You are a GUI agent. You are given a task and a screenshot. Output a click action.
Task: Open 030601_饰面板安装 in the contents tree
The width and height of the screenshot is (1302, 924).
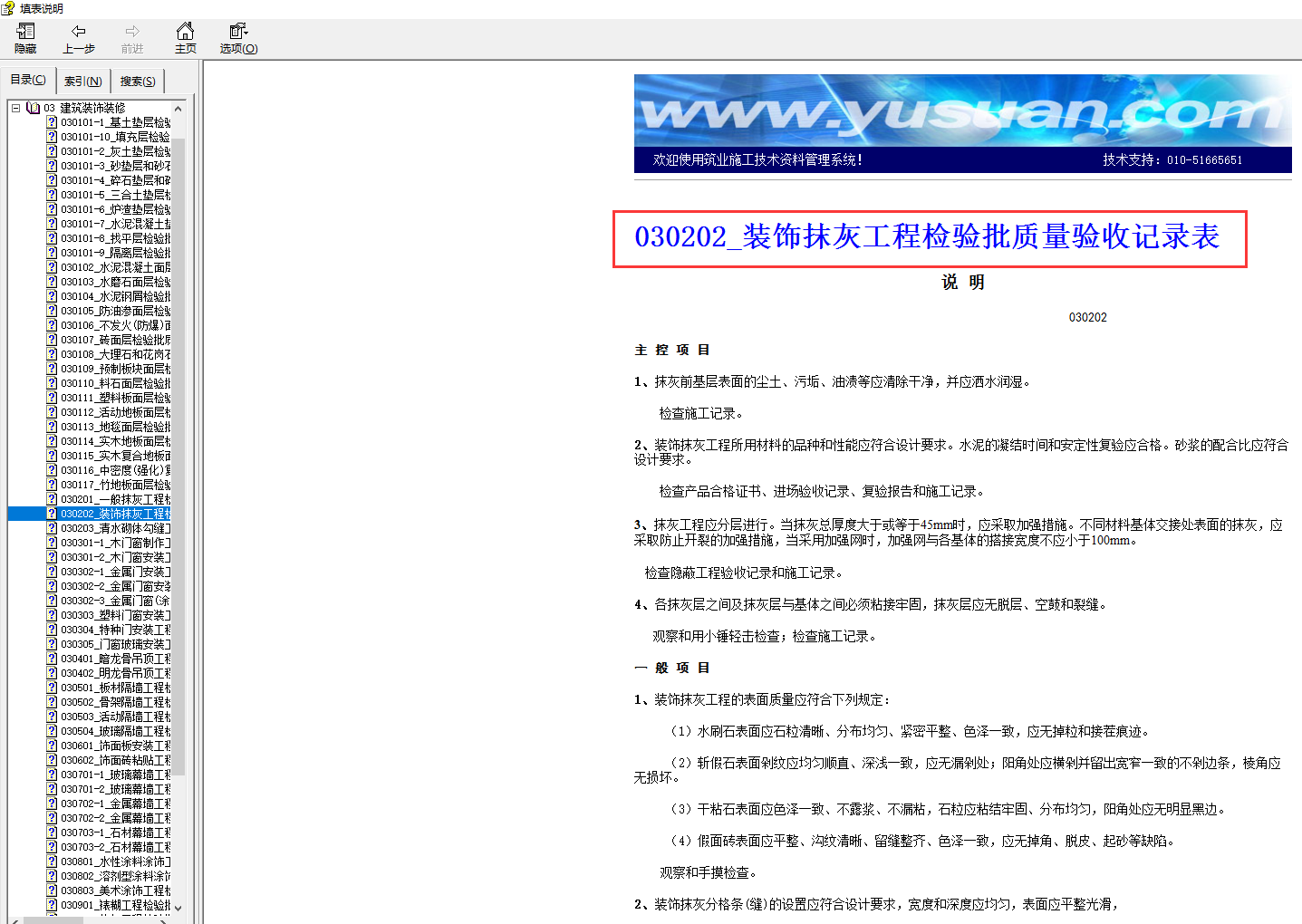click(115, 746)
